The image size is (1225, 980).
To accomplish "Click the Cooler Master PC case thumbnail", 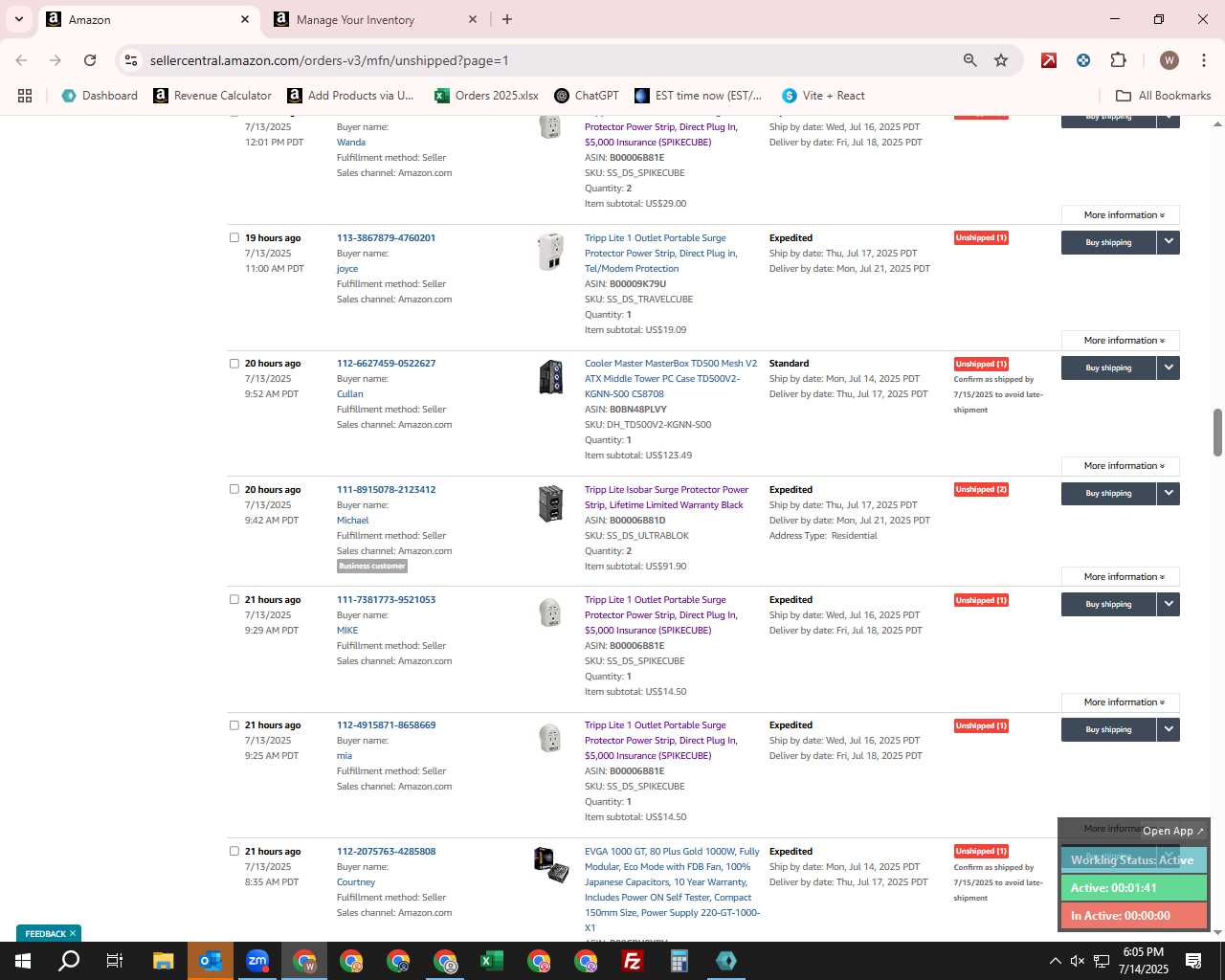I will tap(550, 377).
